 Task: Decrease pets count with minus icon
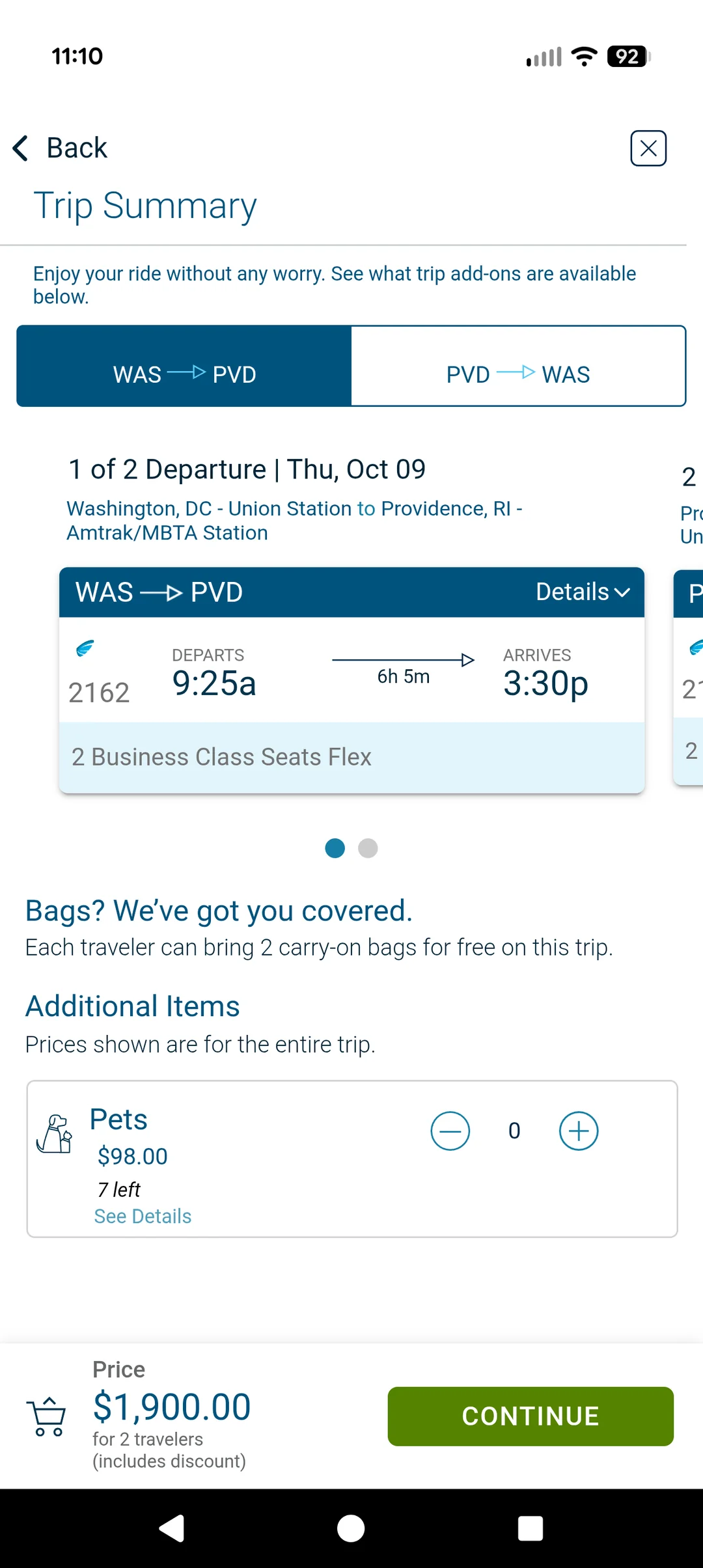(450, 1131)
